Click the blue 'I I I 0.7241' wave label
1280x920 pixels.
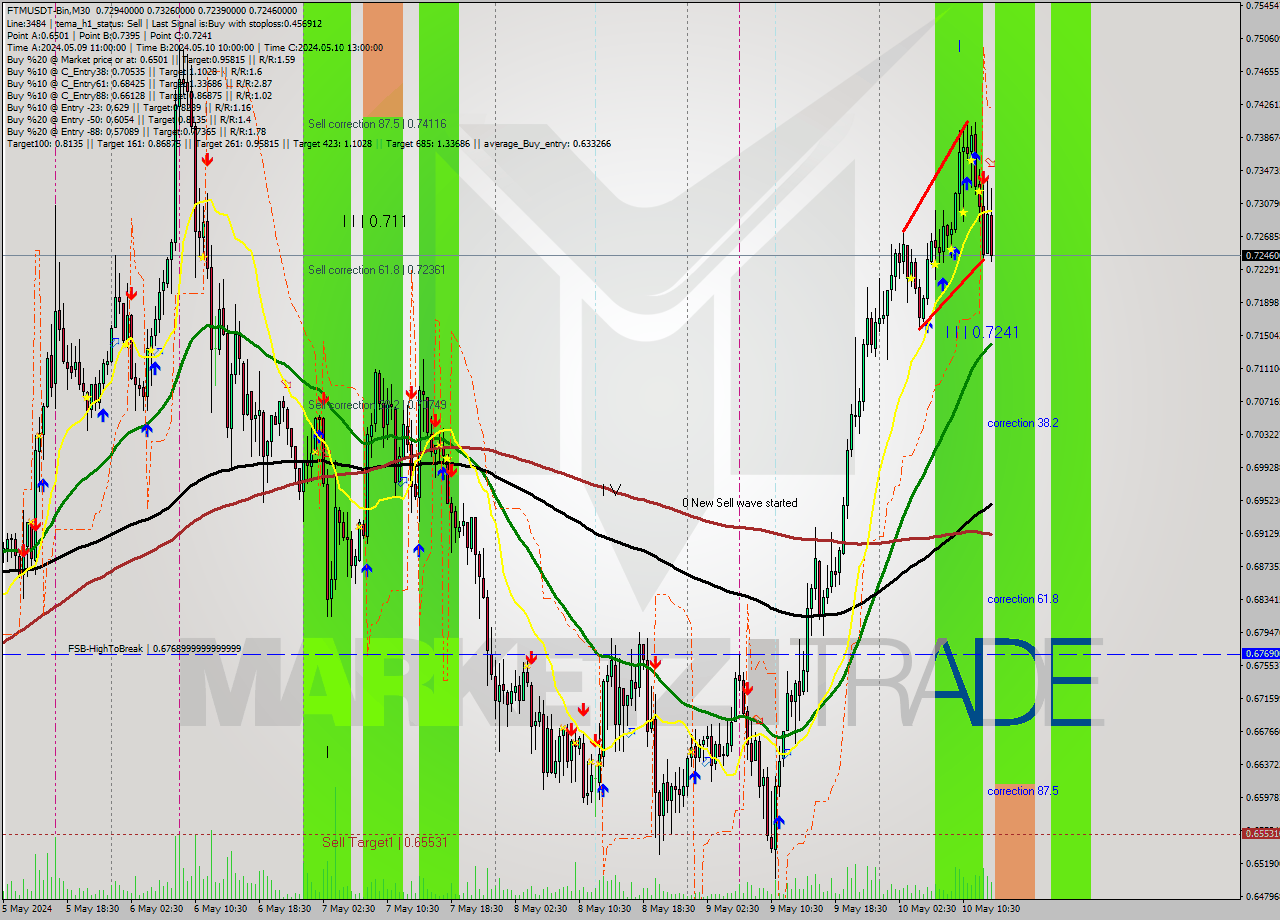[x=982, y=332]
